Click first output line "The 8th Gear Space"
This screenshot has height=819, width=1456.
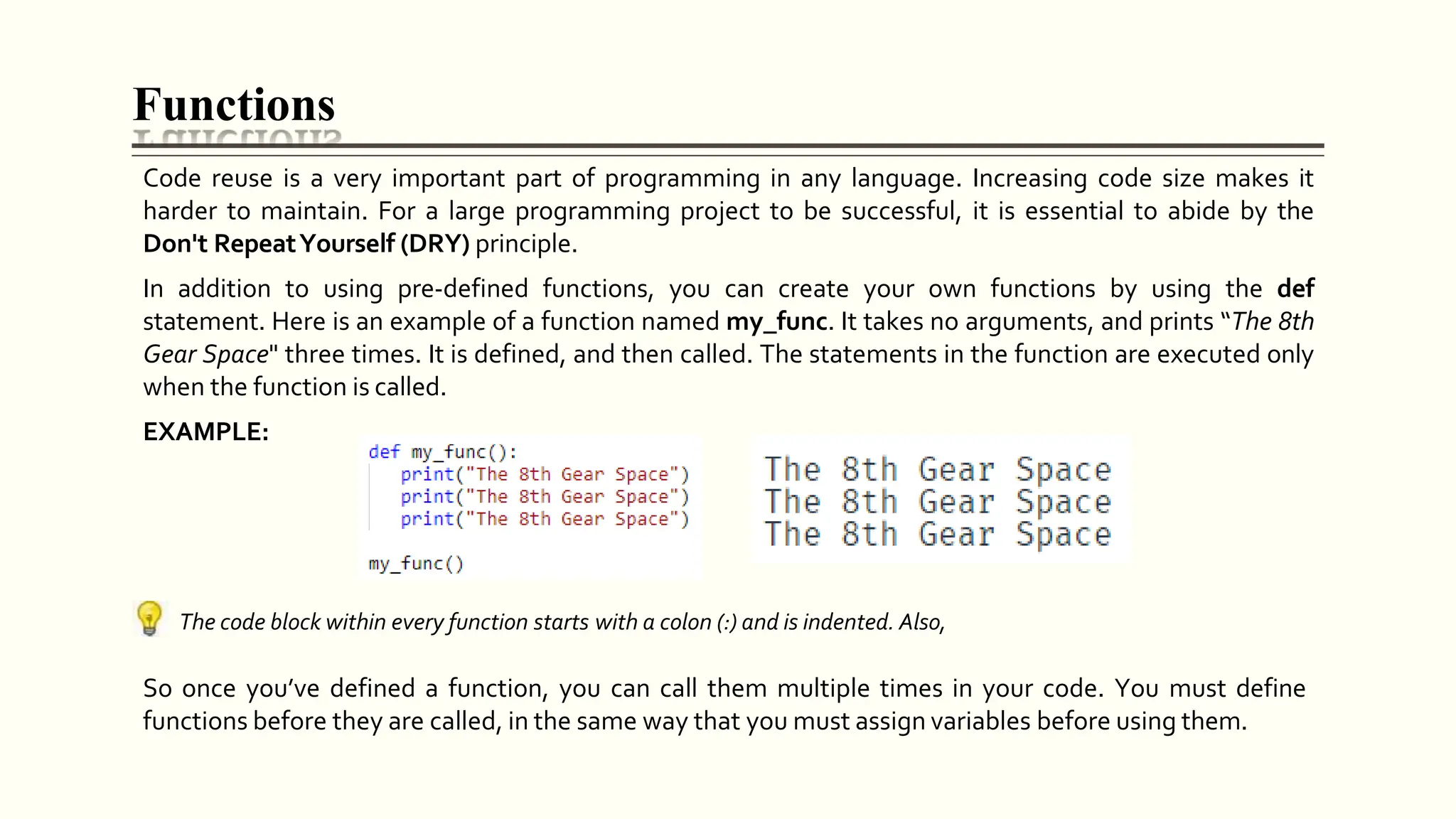point(937,470)
